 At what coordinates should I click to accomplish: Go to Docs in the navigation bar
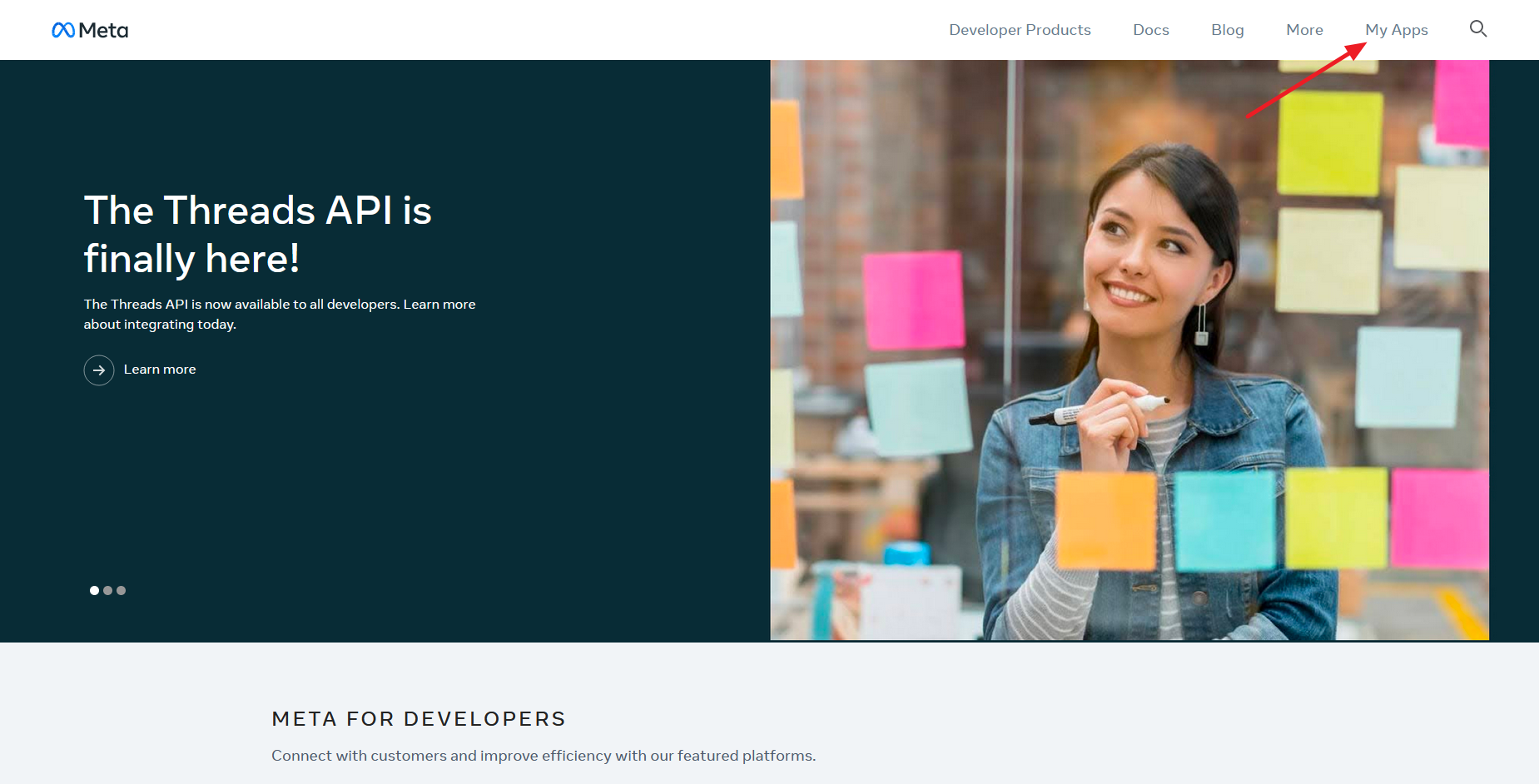click(x=1151, y=30)
